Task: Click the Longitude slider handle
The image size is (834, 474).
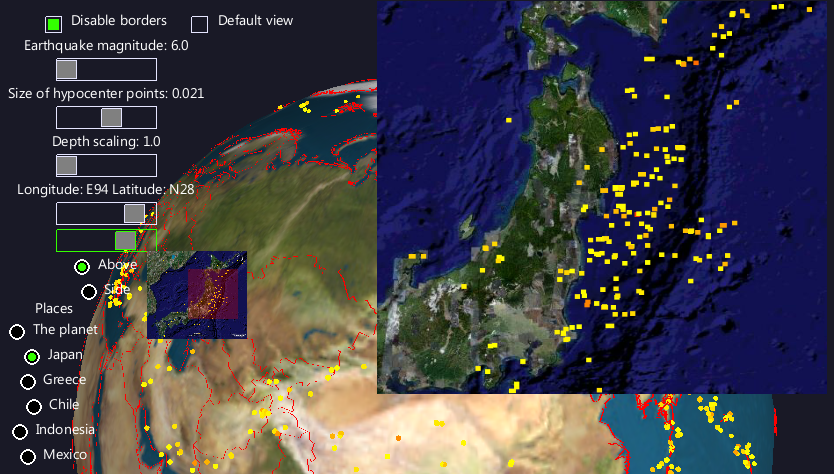Action: (135, 213)
